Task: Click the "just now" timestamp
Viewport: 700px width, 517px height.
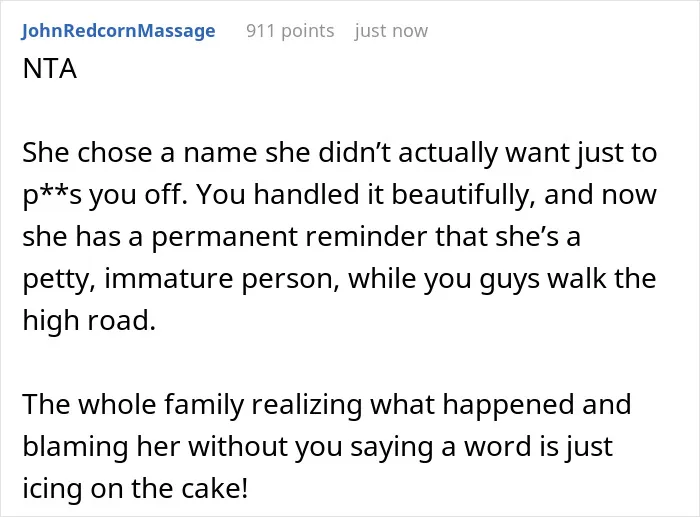Action: click(x=391, y=31)
